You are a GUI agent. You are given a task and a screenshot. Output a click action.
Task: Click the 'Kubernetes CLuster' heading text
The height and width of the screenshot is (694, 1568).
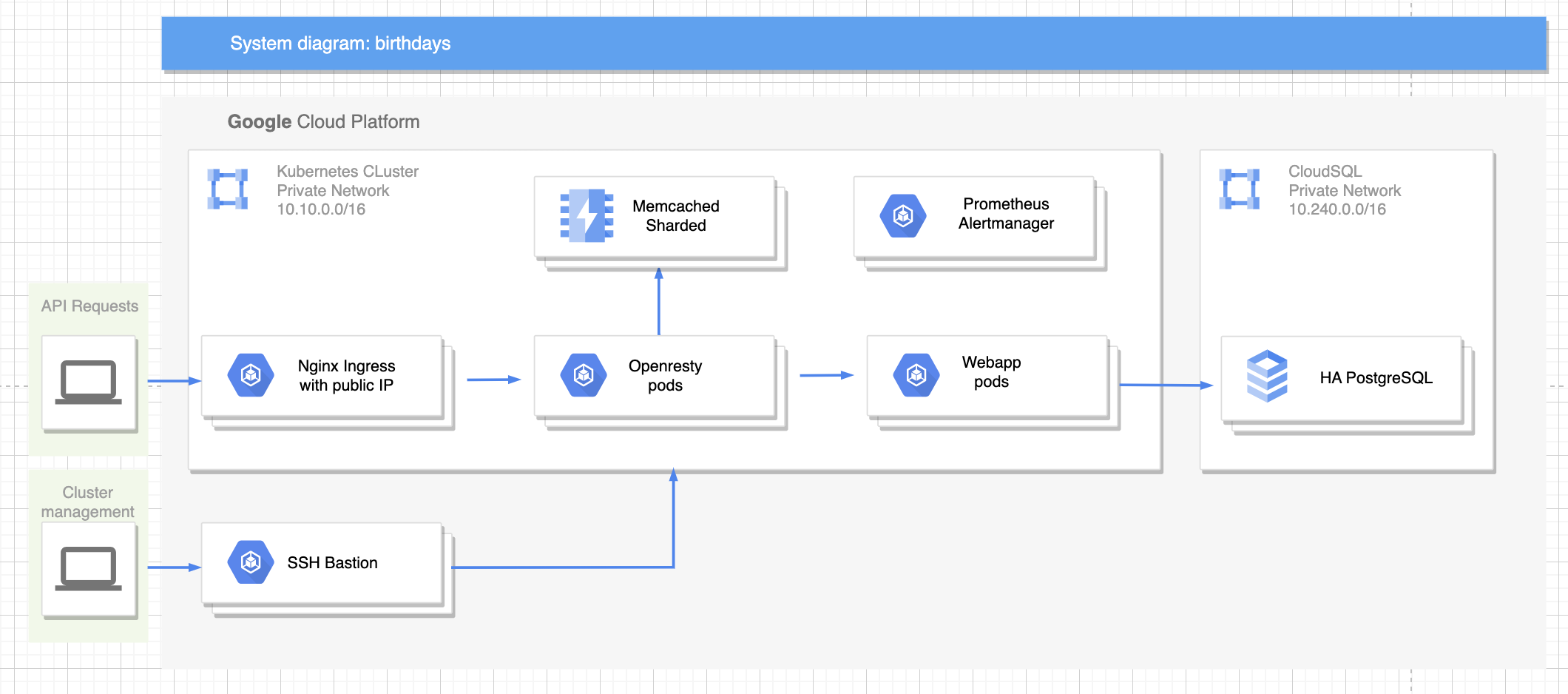pos(348,172)
